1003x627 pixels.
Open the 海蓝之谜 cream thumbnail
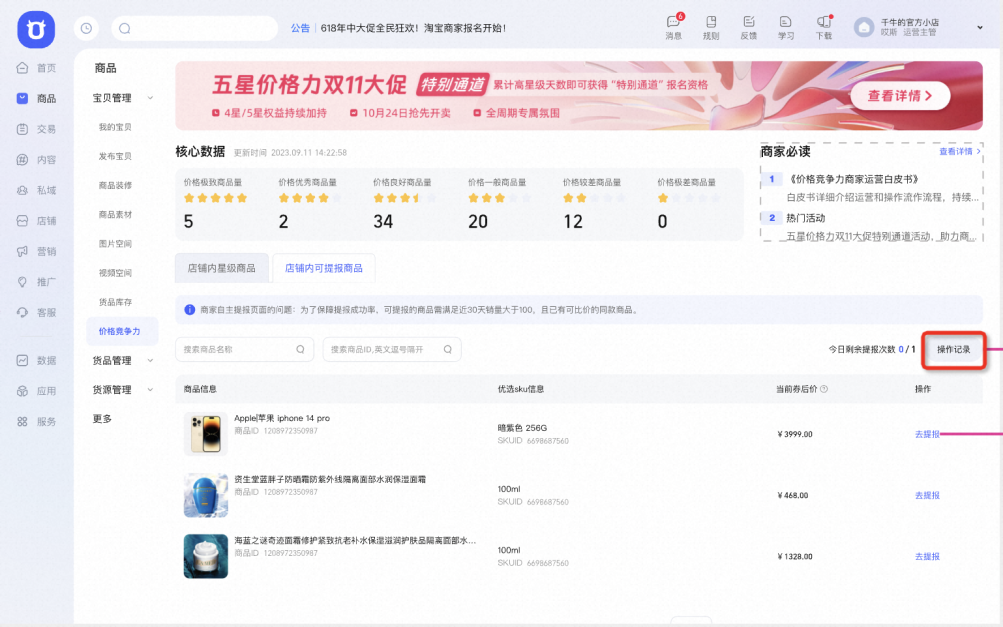coord(205,556)
